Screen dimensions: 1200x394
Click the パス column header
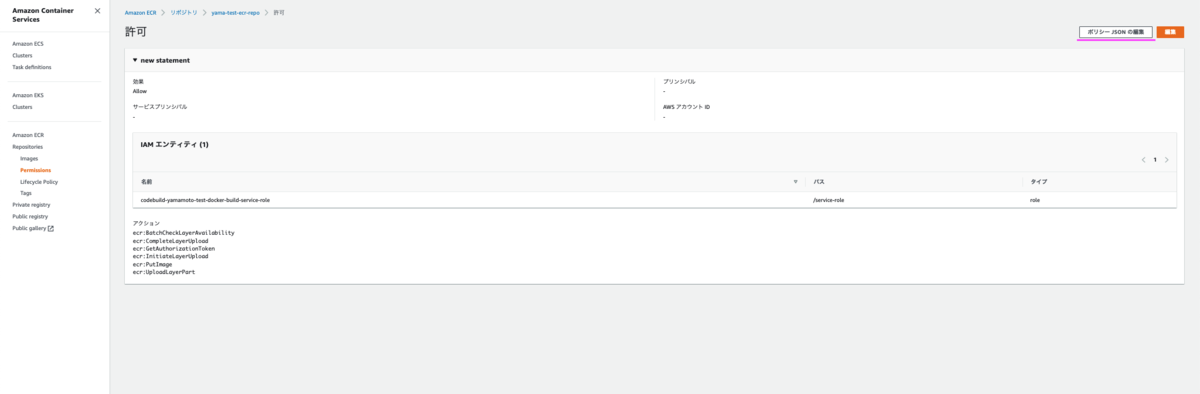click(x=819, y=182)
